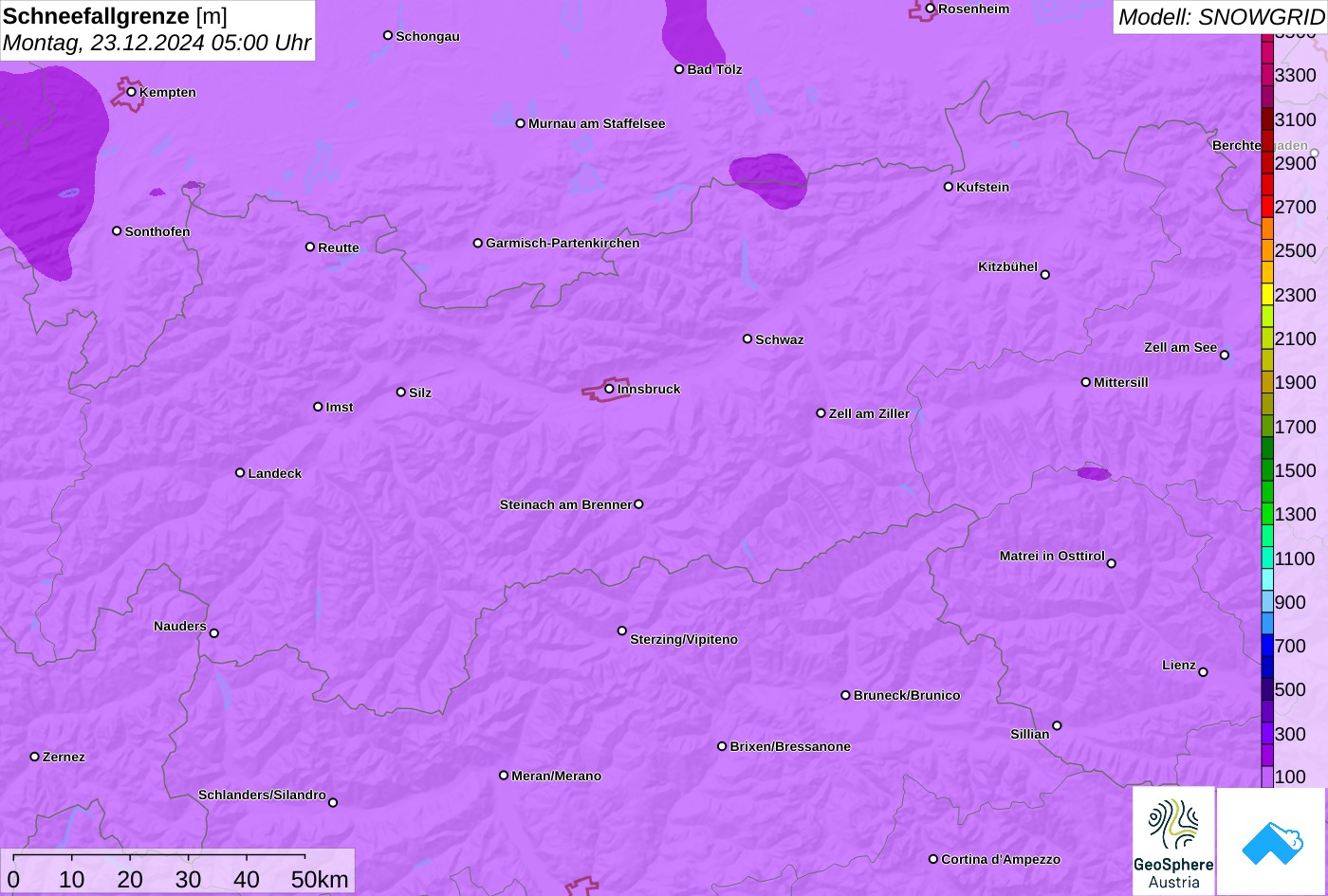The image size is (1328, 896).
Task: Click the Berchtesgaden label
Action: (x=1260, y=145)
